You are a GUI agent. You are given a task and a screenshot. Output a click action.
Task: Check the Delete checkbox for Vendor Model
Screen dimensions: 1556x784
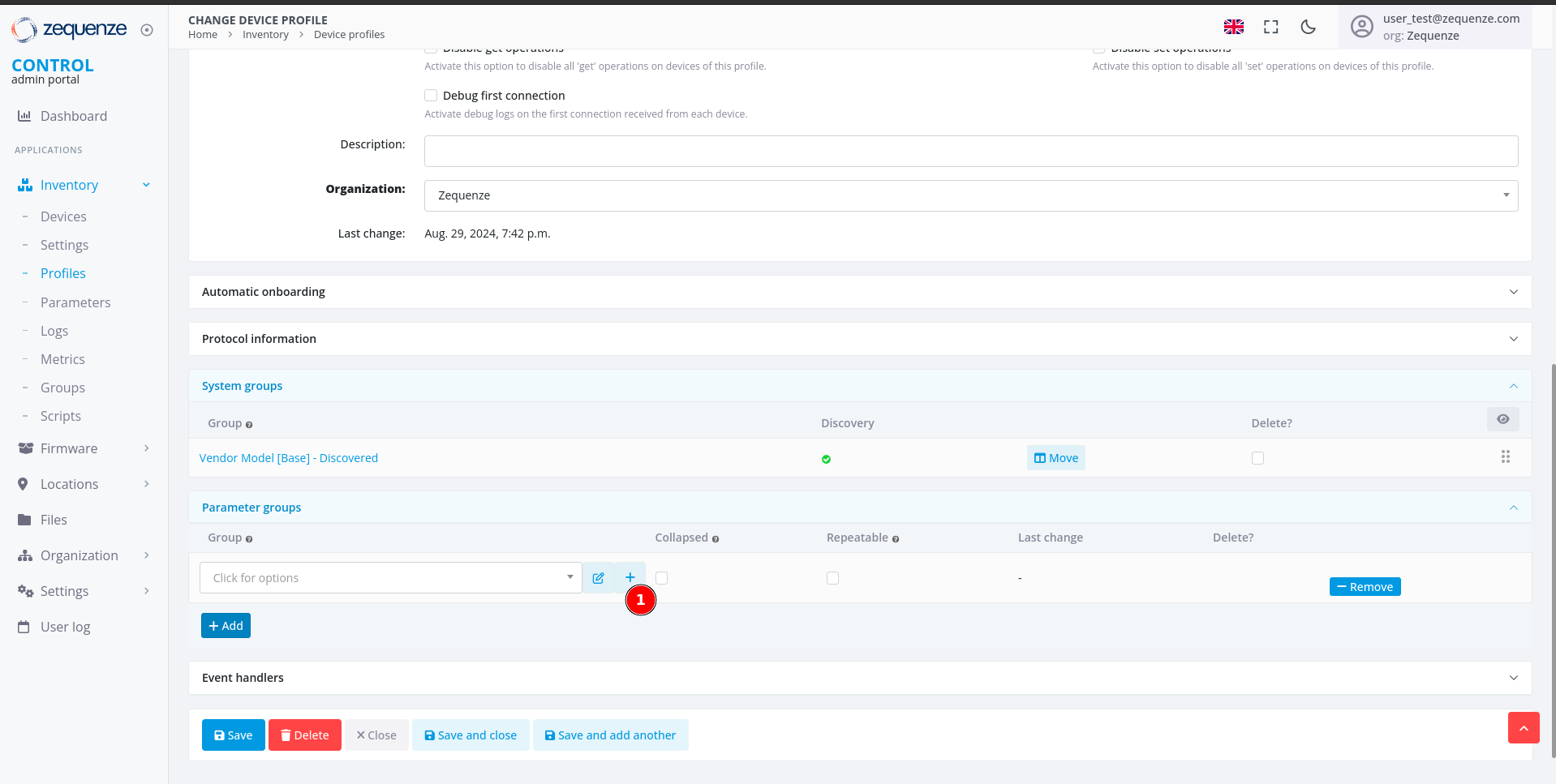point(1257,458)
